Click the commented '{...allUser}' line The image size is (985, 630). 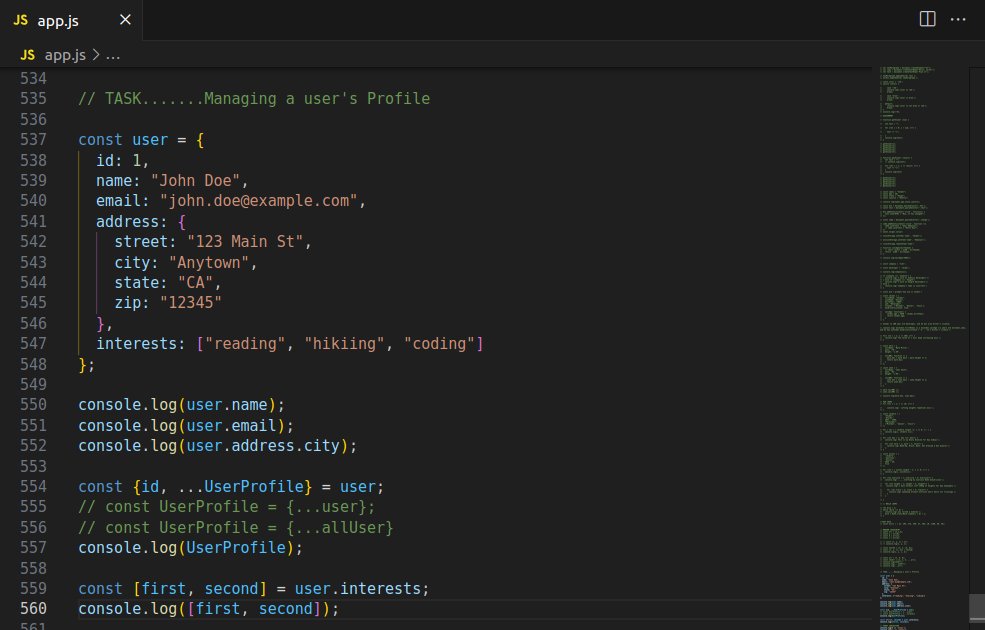[236, 527]
